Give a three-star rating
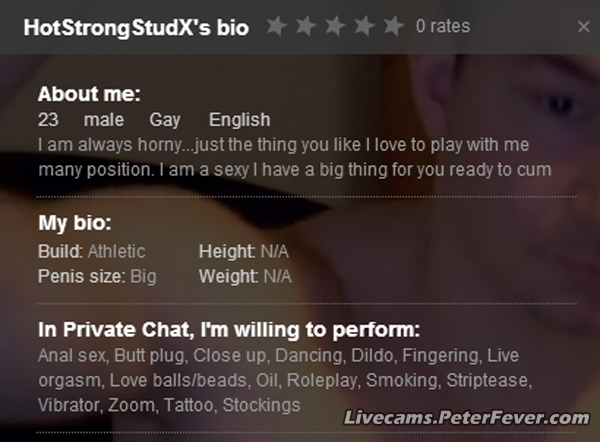Screen dimensions: 600x442 [335, 26]
